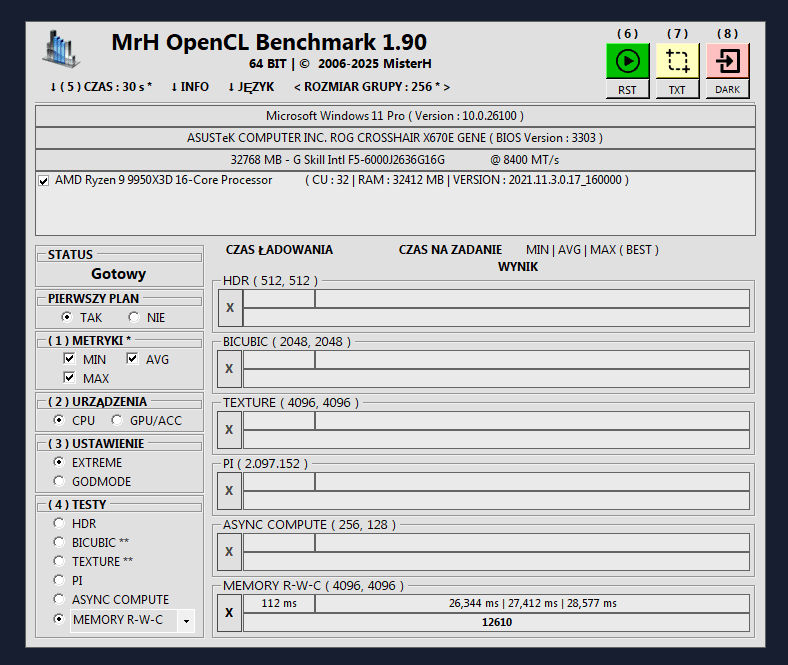Screen dimensions: 788x665
Task: Switch to DARK mode button
Action: tap(727, 89)
